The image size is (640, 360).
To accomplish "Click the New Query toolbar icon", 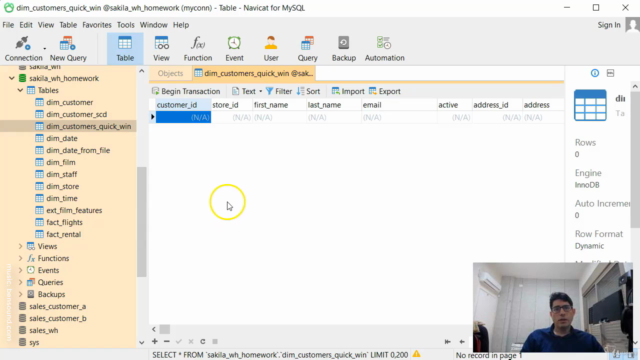I will (68, 48).
